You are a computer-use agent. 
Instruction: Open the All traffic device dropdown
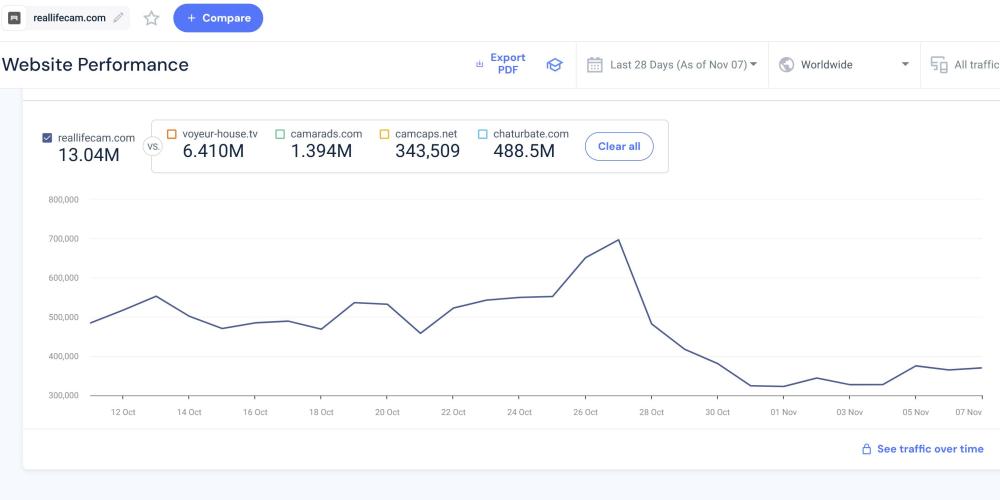coord(975,65)
